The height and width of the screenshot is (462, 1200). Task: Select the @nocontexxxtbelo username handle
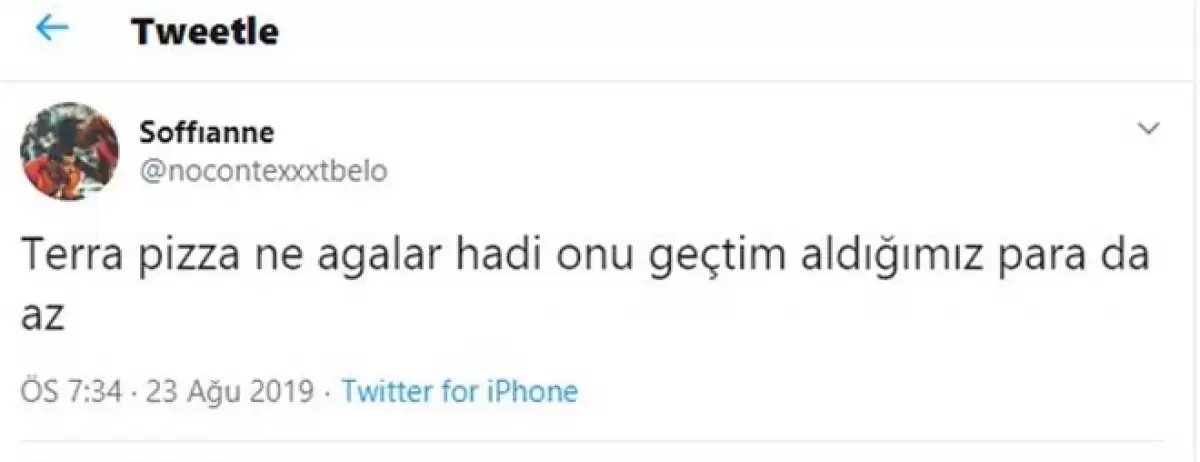(x=265, y=171)
